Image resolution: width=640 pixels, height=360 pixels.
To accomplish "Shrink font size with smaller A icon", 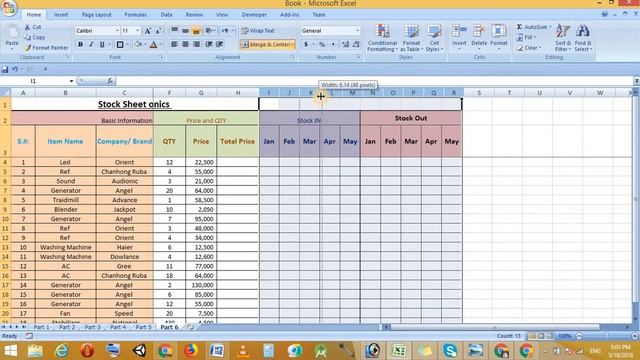I will (158, 31).
